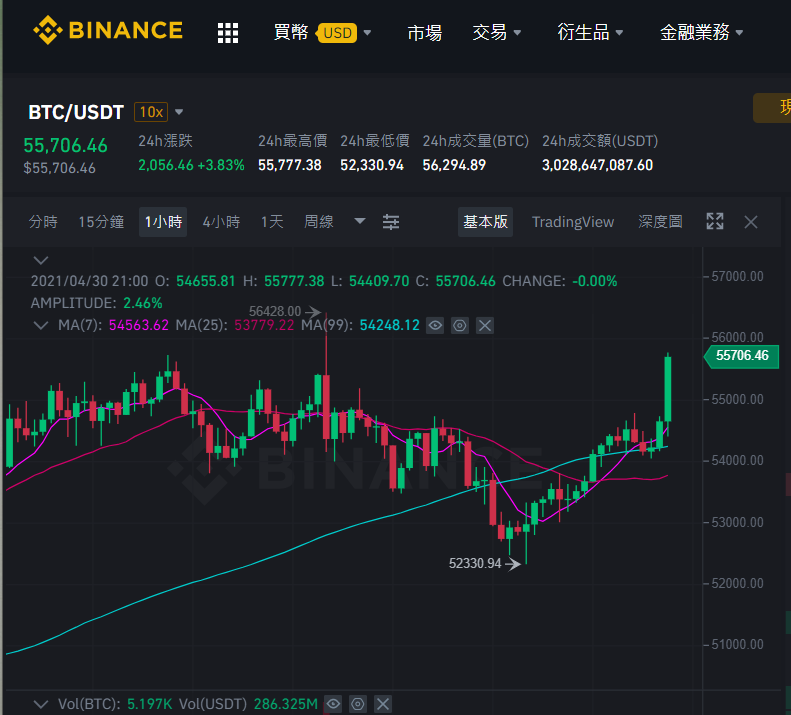Remove the Vol indicator with X
The image size is (791, 715).
point(382,703)
